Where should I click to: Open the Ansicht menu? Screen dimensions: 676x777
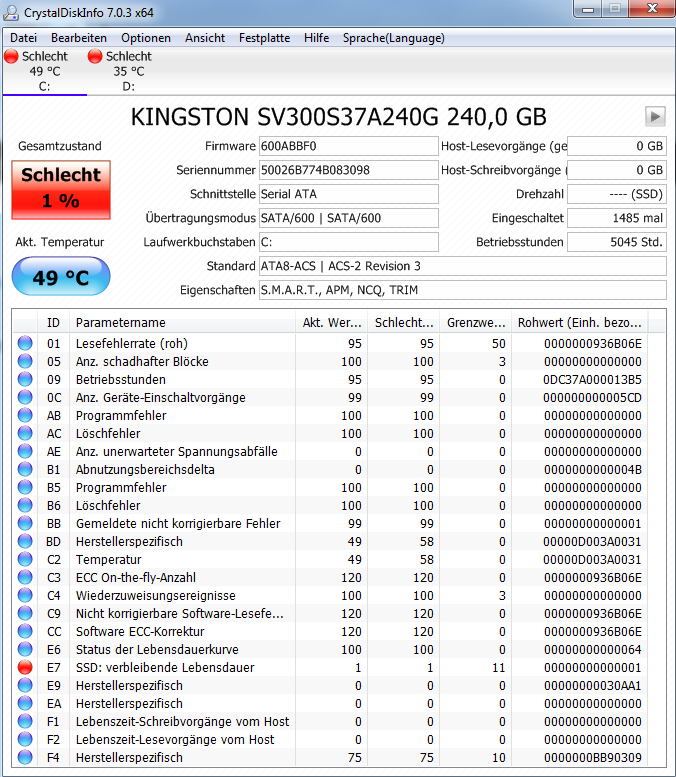205,38
